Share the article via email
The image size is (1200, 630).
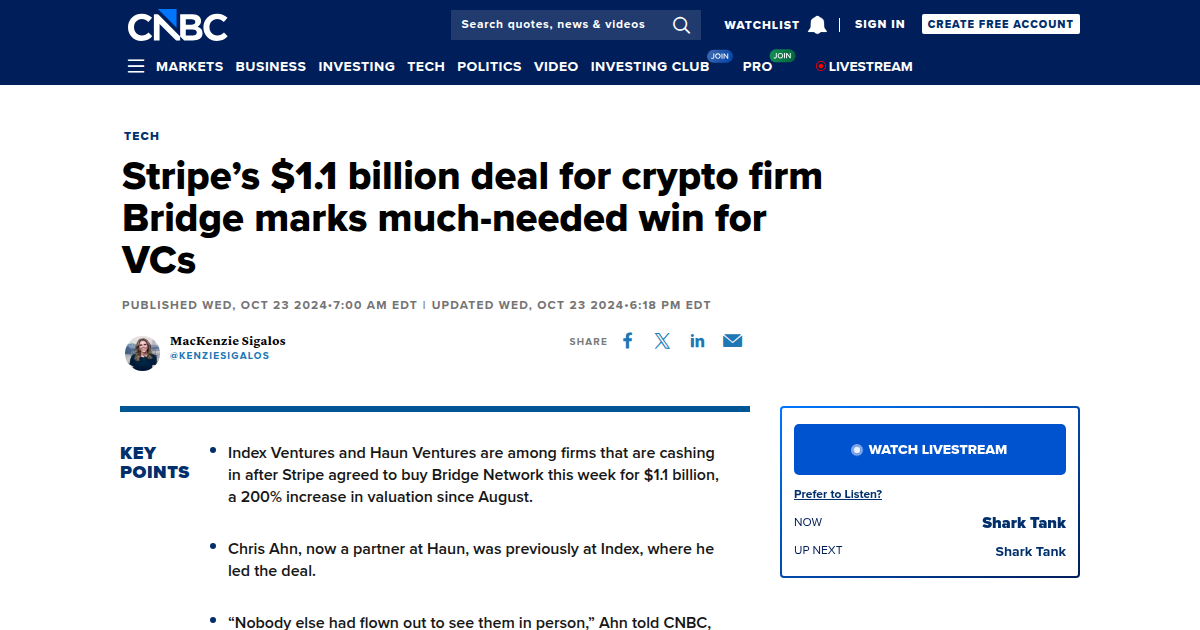(x=732, y=340)
